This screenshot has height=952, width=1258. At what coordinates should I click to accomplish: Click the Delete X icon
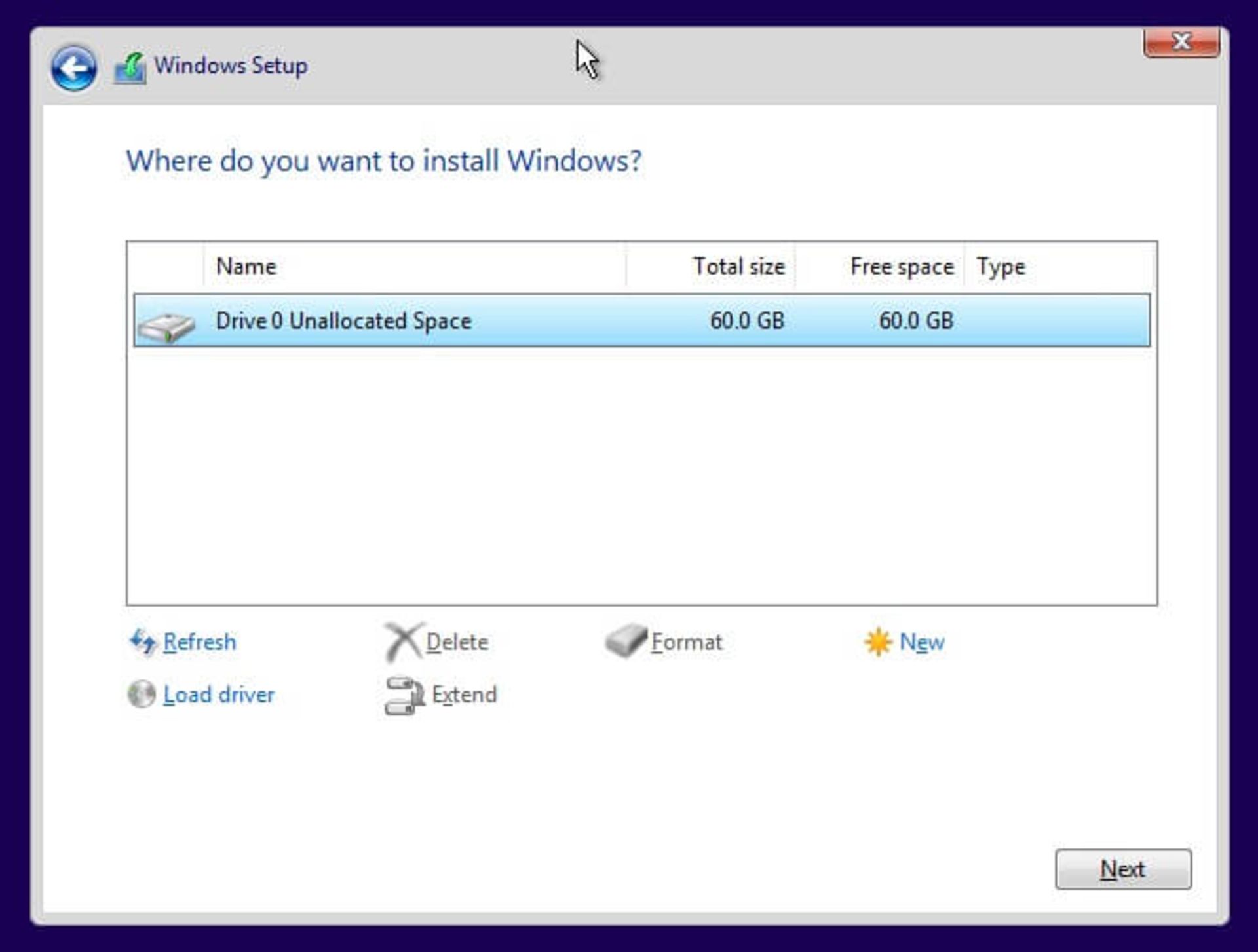tap(403, 641)
